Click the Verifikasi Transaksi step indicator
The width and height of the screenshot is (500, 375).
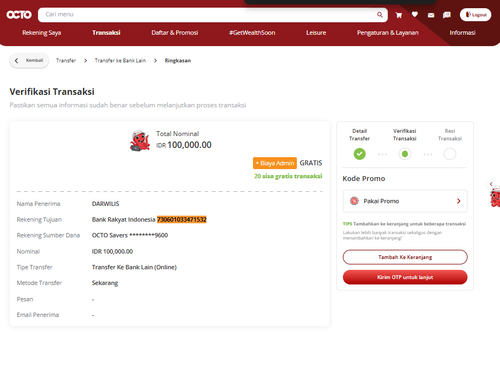click(x=405, y=154)
